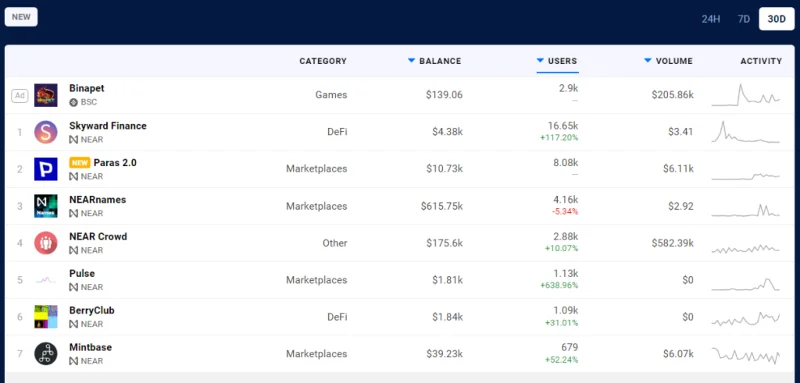
Task: Click the Other category for NEAR Crowd
Action: [x=335, y=243]
